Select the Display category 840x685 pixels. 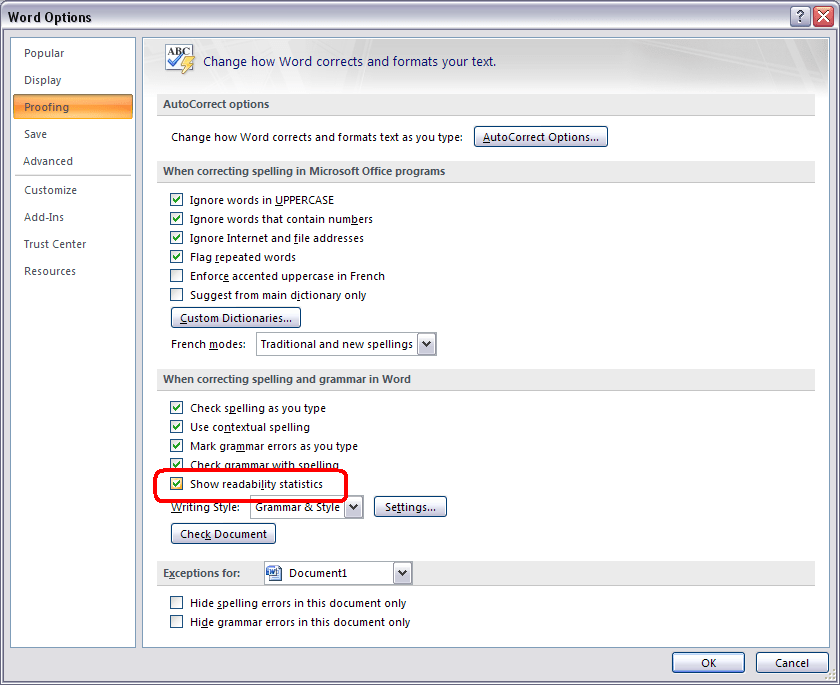[43, 80]
